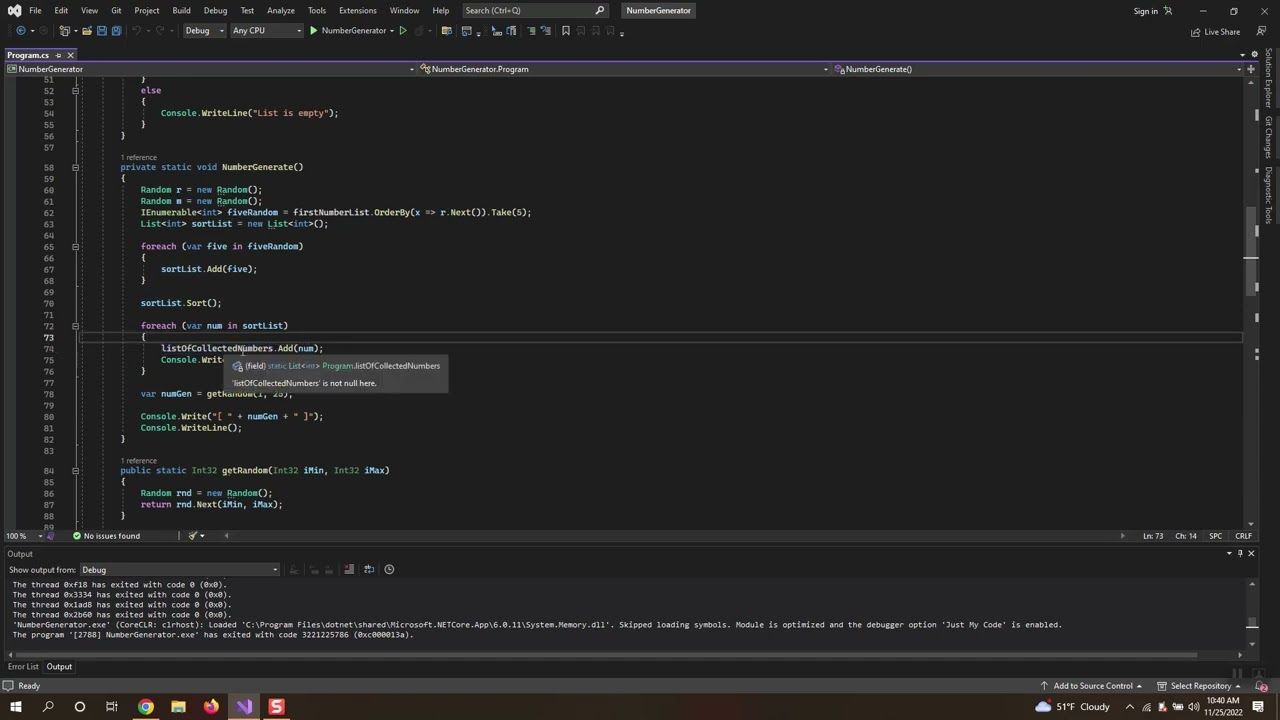Open the Git Changes side tab
Viewport: 1280px width, 720px height.
[1268, 136]
